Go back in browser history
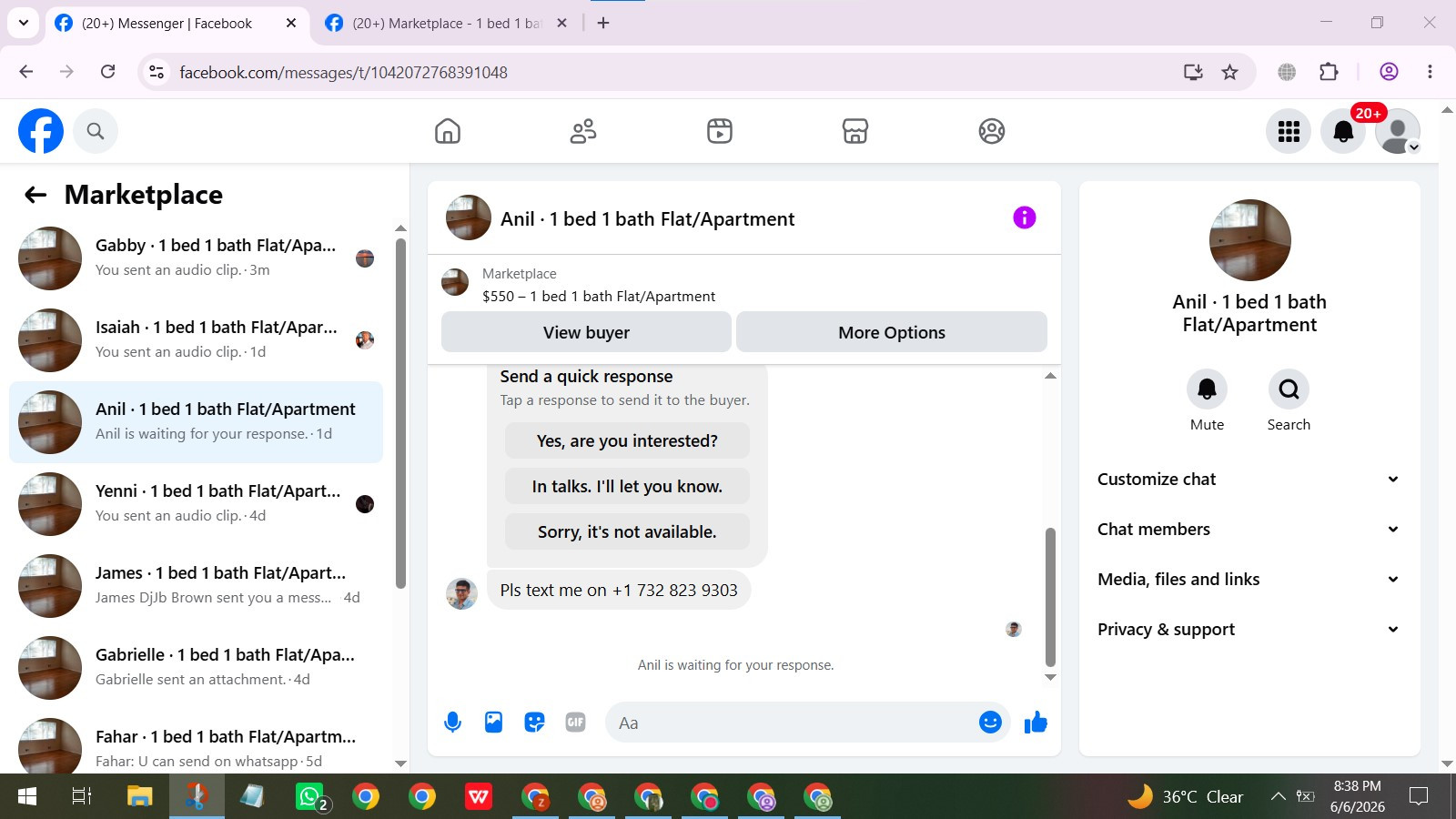 [26, 72]
